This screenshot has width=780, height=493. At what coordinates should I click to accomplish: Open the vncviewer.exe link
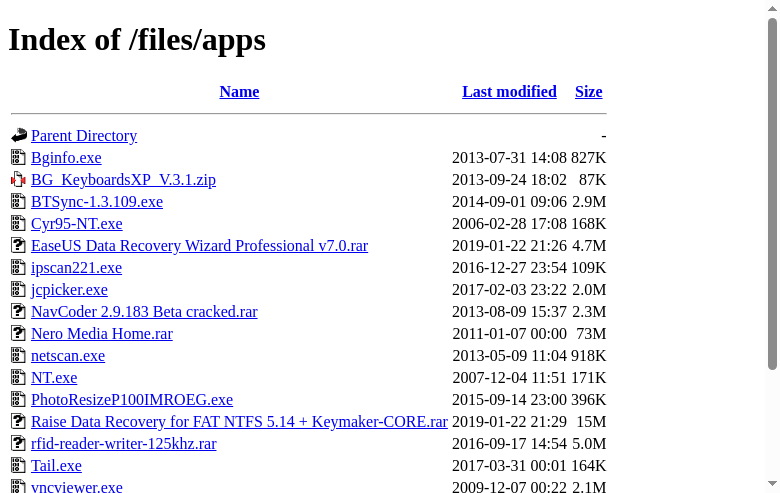click(77, 486)
